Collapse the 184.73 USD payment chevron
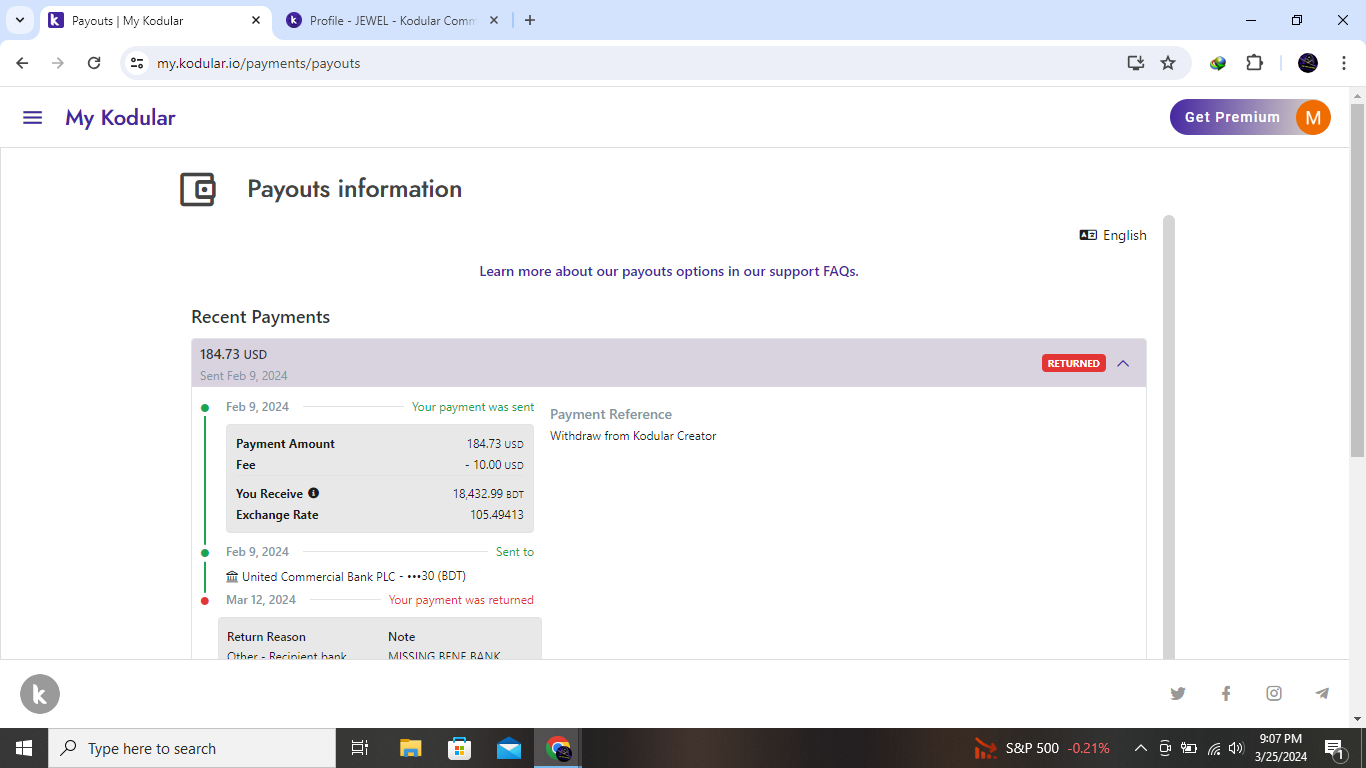The width and height of the screenshot is (1366, 768). tap(1123, 363)
